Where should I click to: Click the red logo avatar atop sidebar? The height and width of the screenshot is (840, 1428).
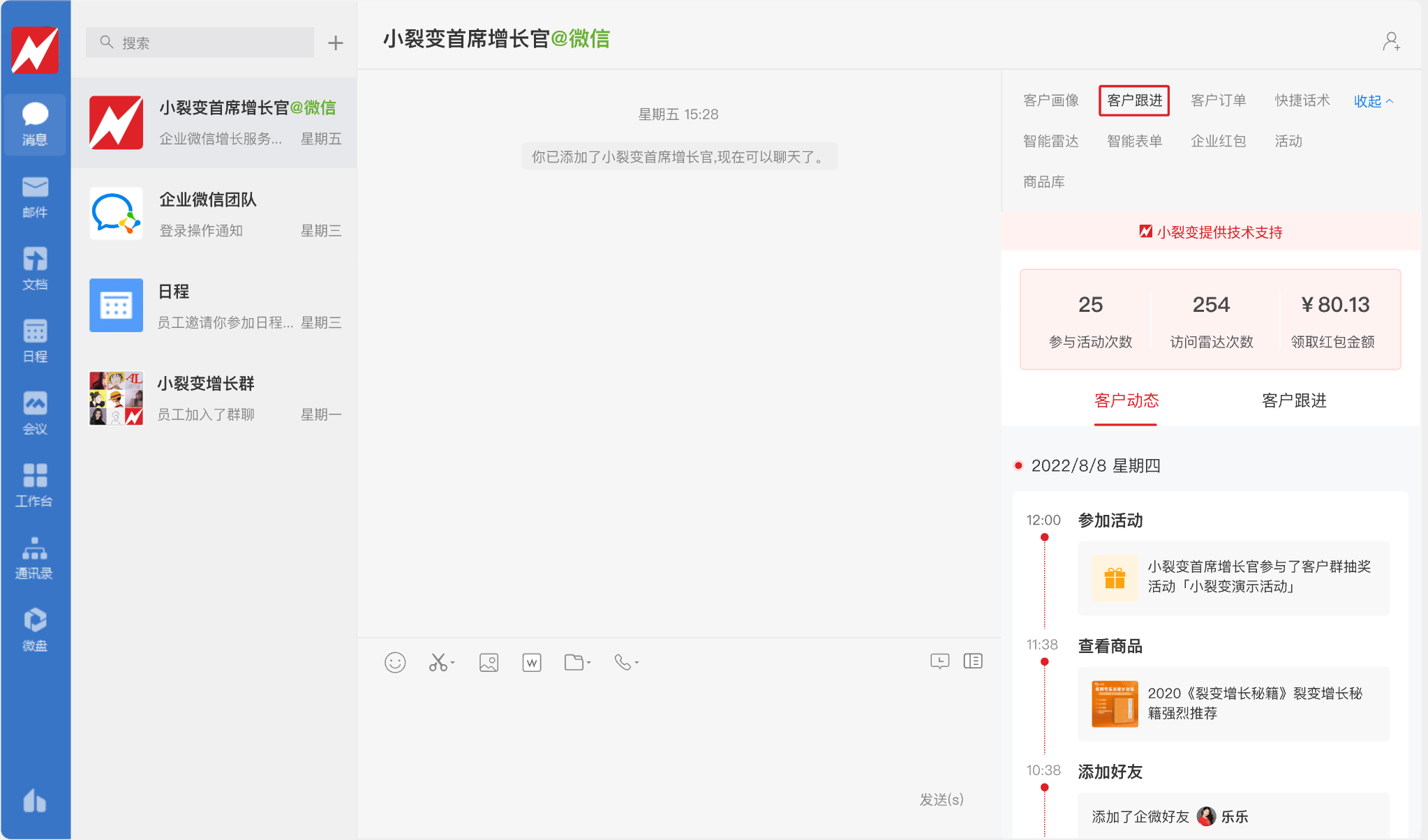(x=35, y=50)
